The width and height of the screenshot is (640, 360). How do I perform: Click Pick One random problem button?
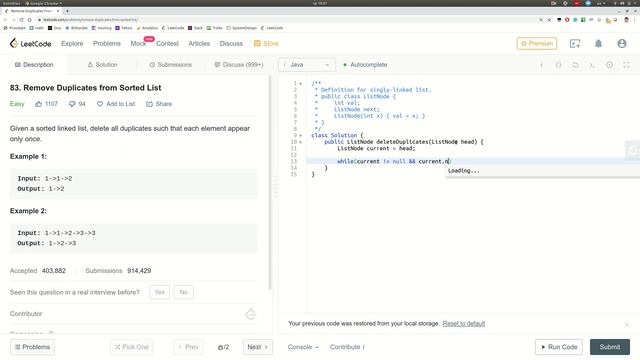pyautogui.click(x=131, y=347)
